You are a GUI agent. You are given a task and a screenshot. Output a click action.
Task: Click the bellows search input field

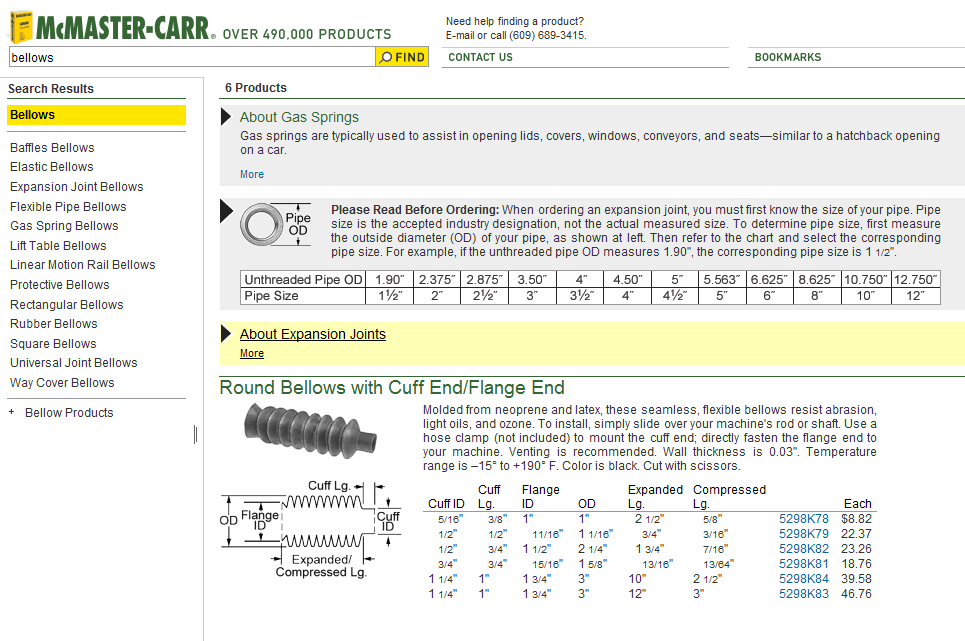click(x=190, y=57)
